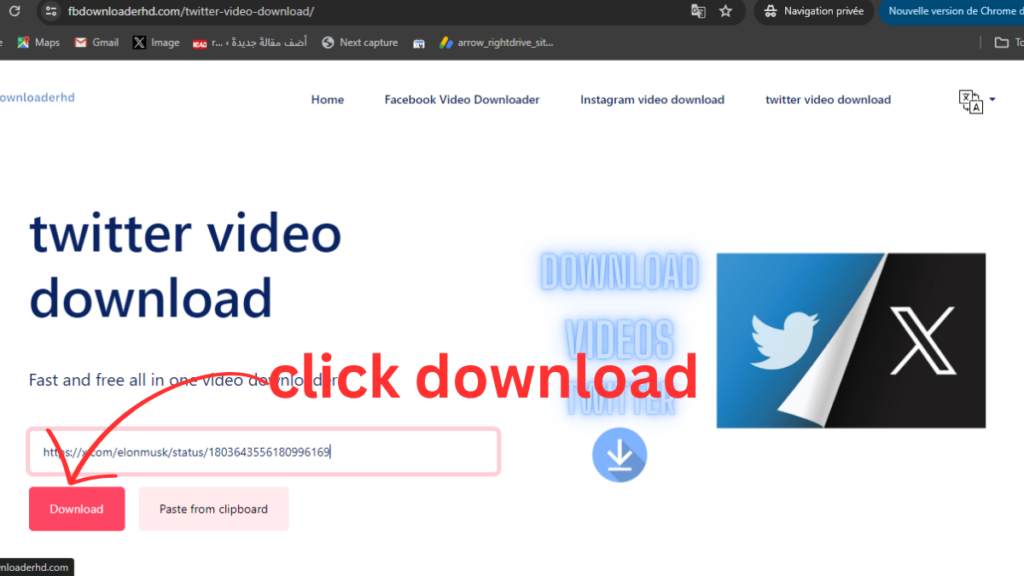Open the Gmail bookmark
Viewport: 1024px width, 576px height.
click(97, 42)
